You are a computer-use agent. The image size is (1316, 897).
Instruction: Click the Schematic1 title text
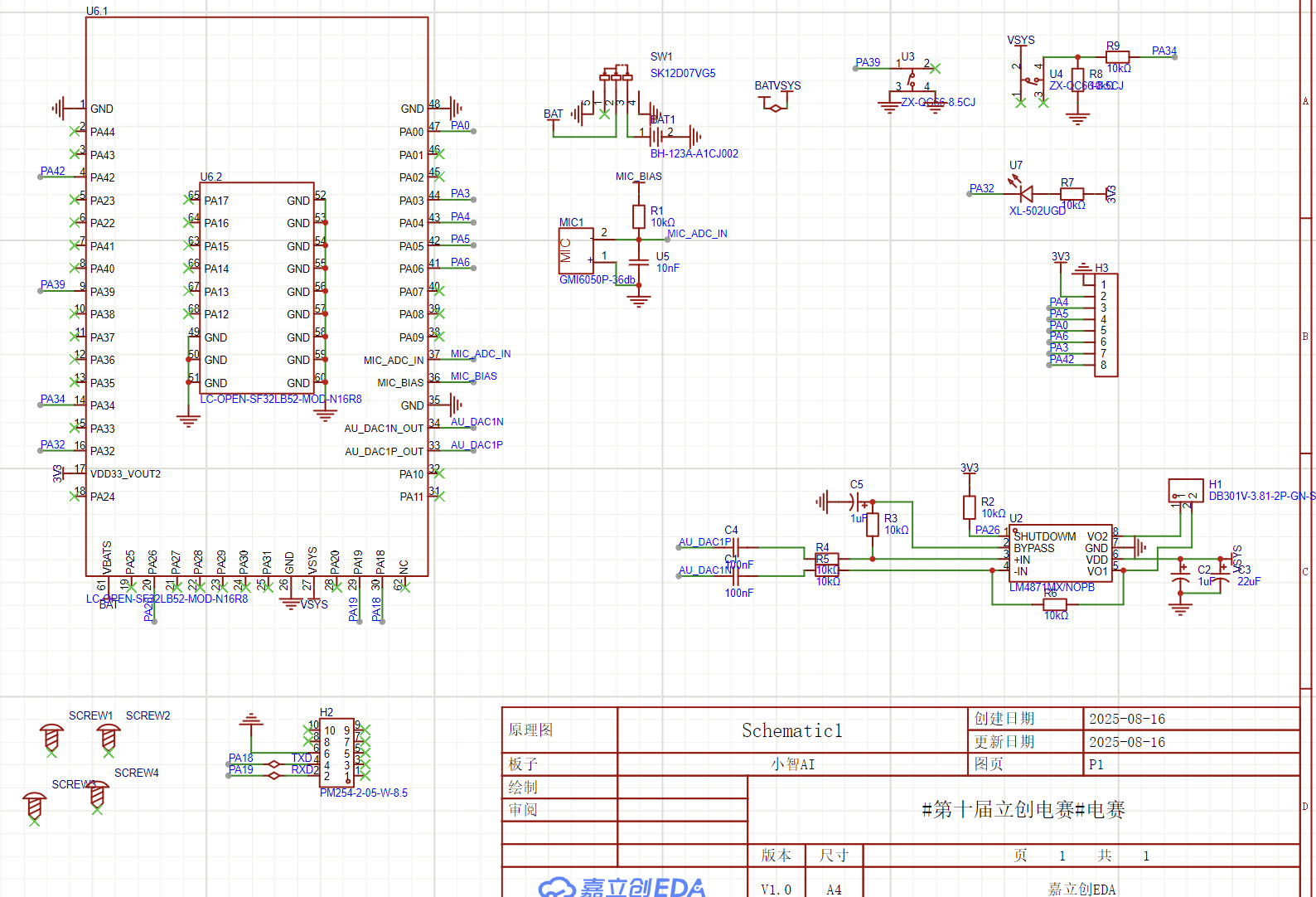pyautogui.click(x=791, y=730)
